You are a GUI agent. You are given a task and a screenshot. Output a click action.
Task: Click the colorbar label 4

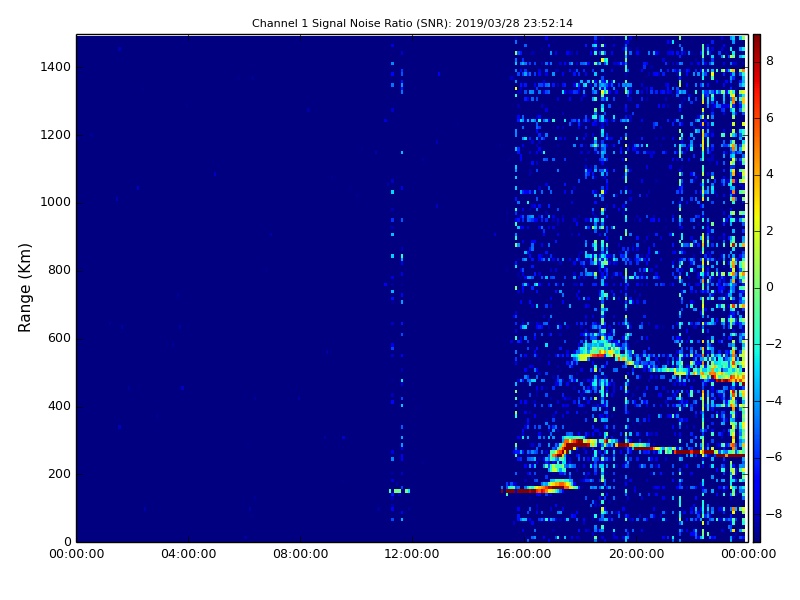pos(770,174)
